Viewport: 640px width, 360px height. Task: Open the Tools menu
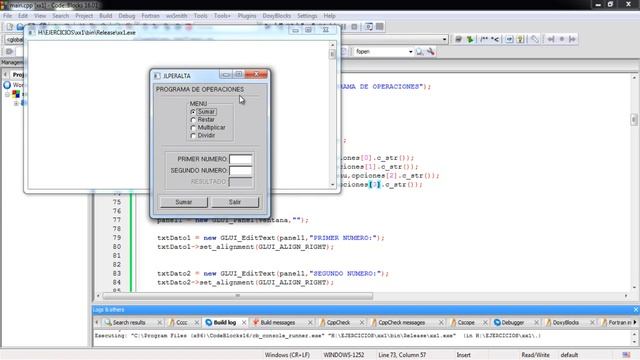pyautogui.click(x=200, y=16)
